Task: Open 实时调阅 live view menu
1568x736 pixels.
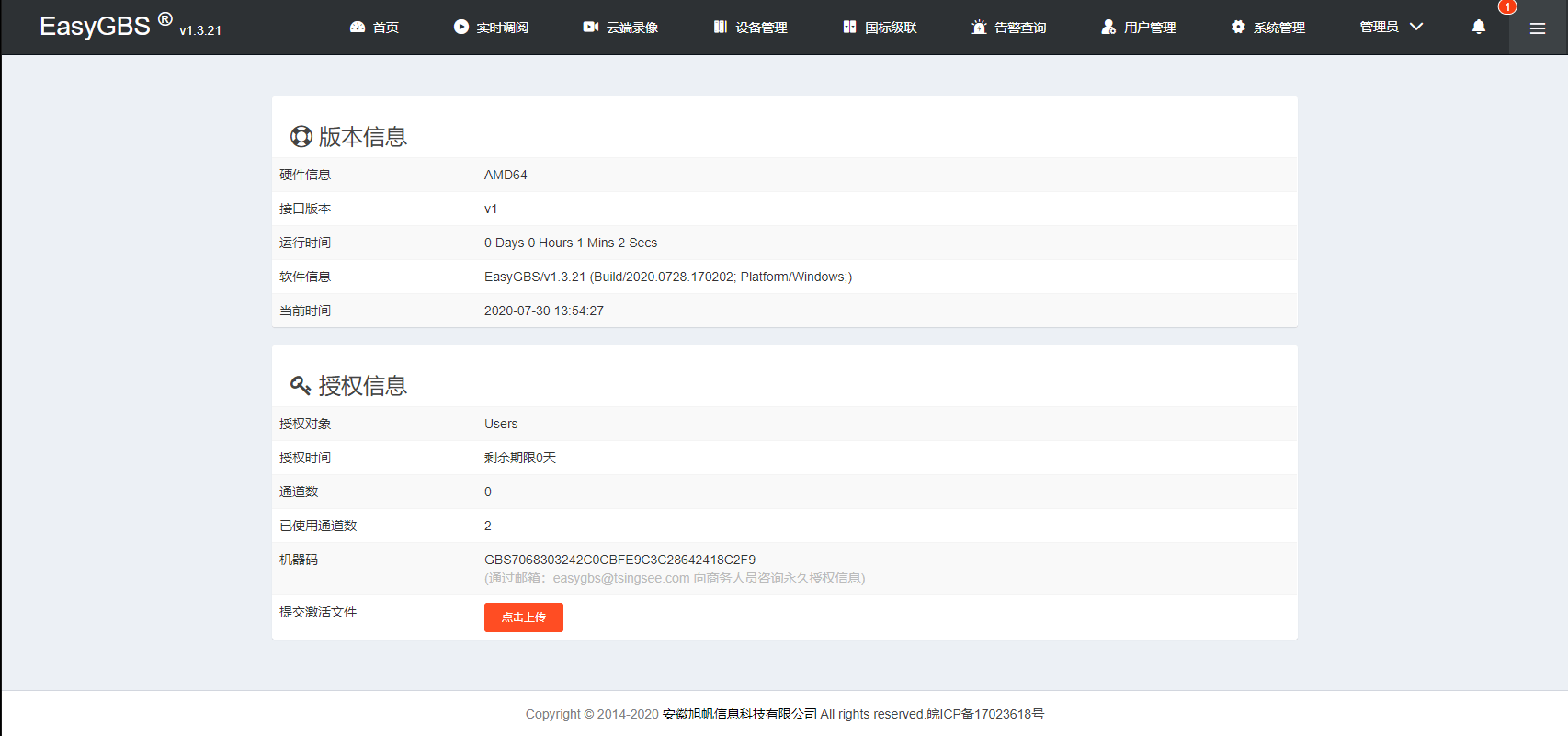Action: [491, 28]
